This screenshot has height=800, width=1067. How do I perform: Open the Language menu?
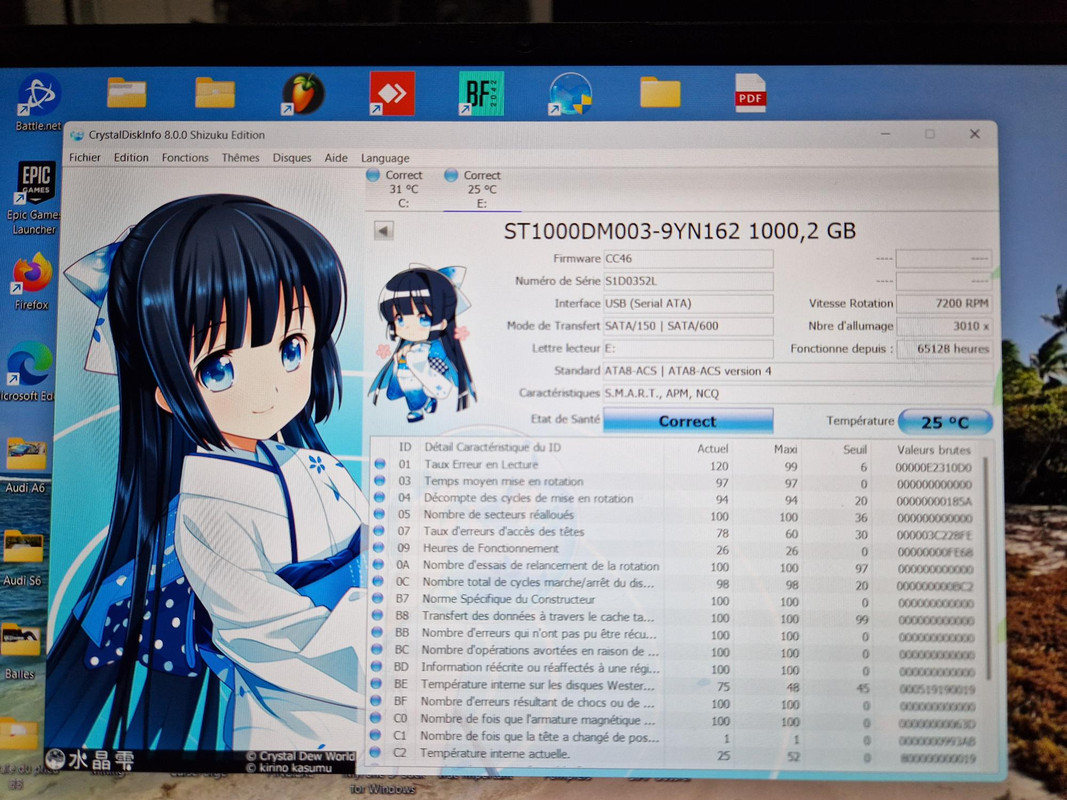(x=385, y=158)
